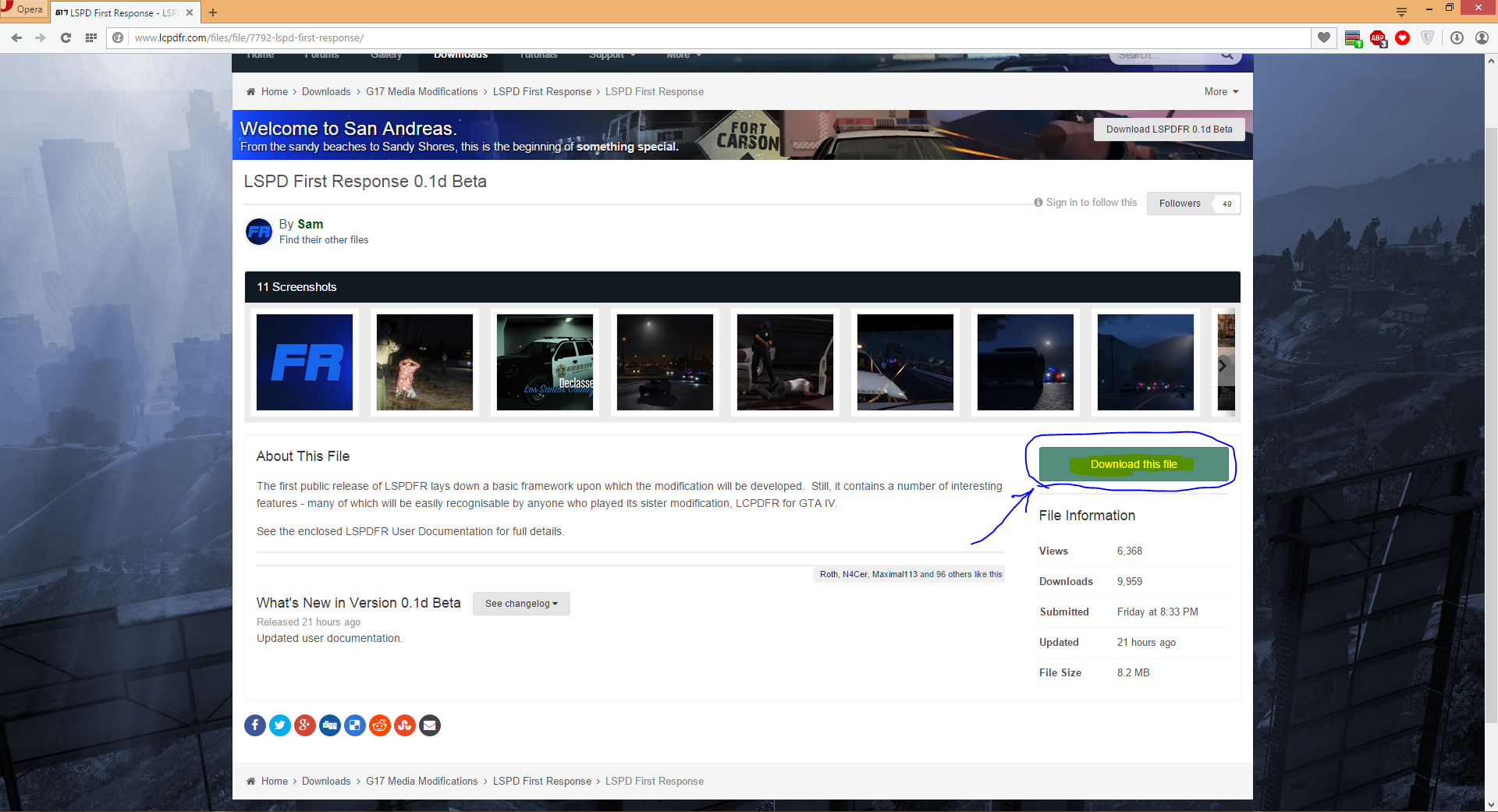
Task: Open the Opera main menu
Action: [23, 9]
